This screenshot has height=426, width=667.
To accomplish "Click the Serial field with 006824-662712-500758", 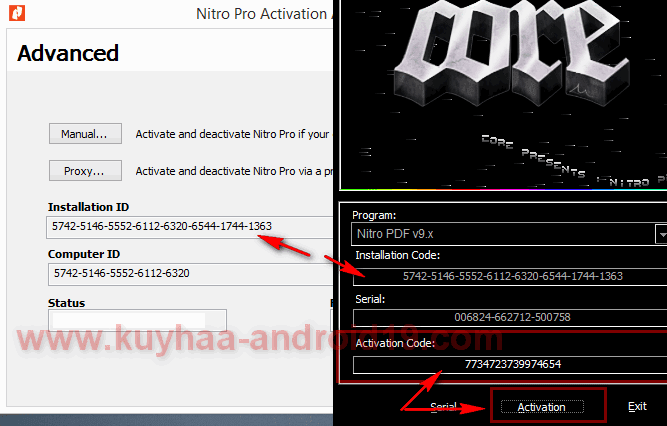I will pos(510,317).
